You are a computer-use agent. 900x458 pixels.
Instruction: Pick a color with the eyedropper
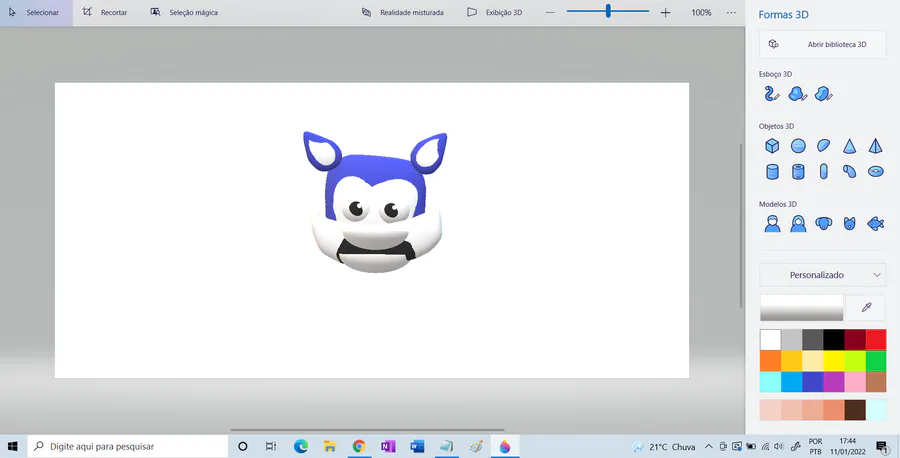[866, 308]
